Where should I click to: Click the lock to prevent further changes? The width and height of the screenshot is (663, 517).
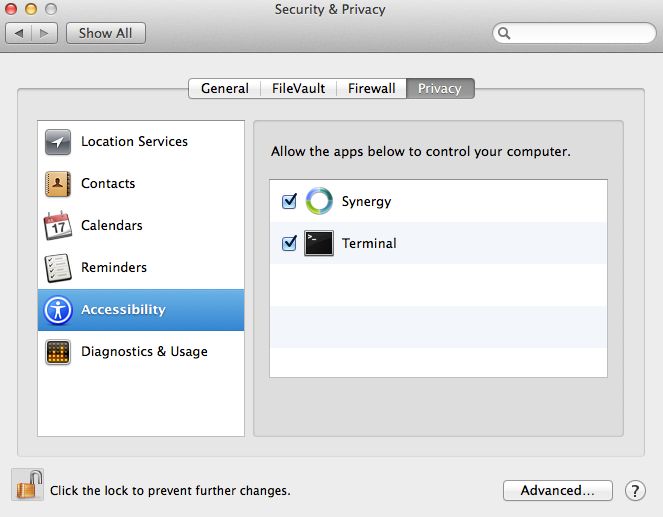click(28, 485)
